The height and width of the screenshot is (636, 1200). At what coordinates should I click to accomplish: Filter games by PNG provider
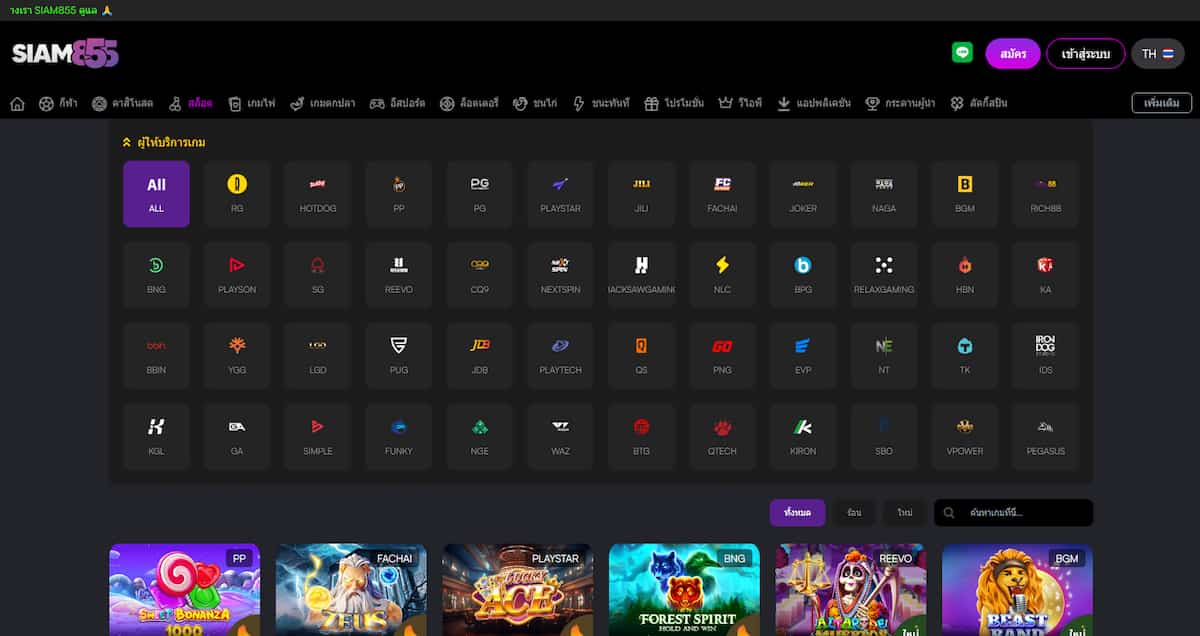722,355
